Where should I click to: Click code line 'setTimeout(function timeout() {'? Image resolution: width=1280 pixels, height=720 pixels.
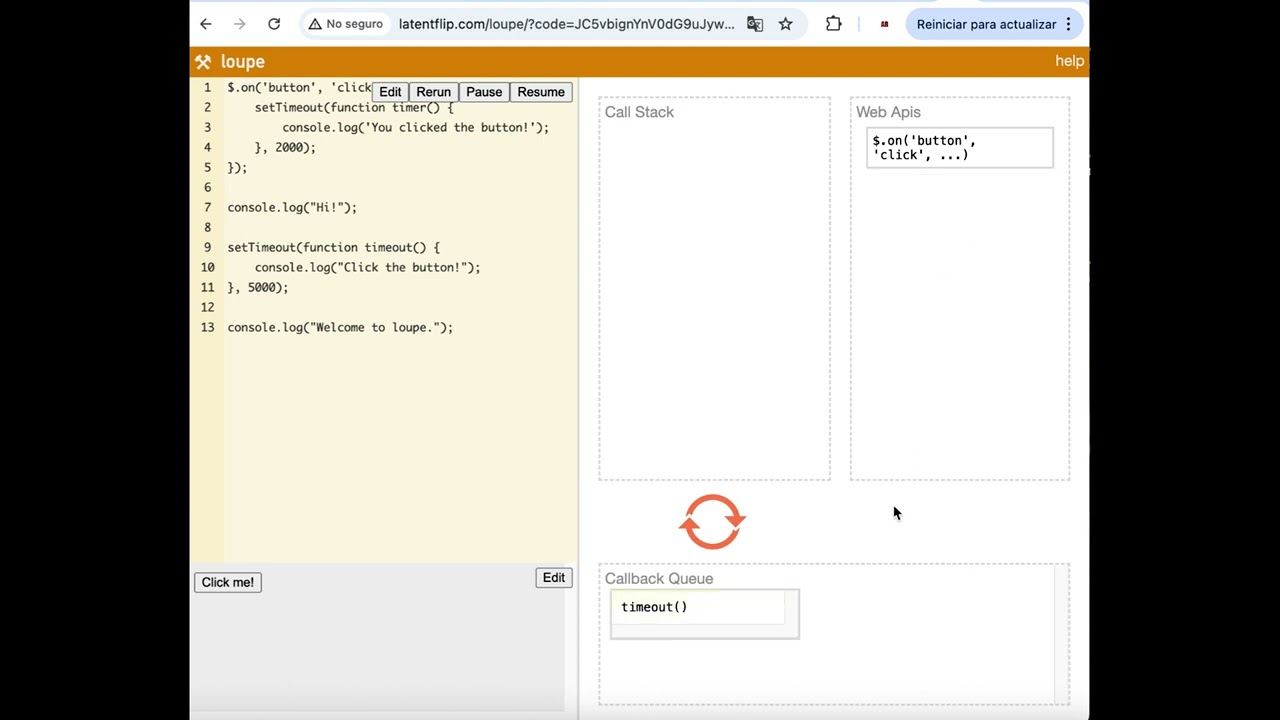[x=333, y=247]
